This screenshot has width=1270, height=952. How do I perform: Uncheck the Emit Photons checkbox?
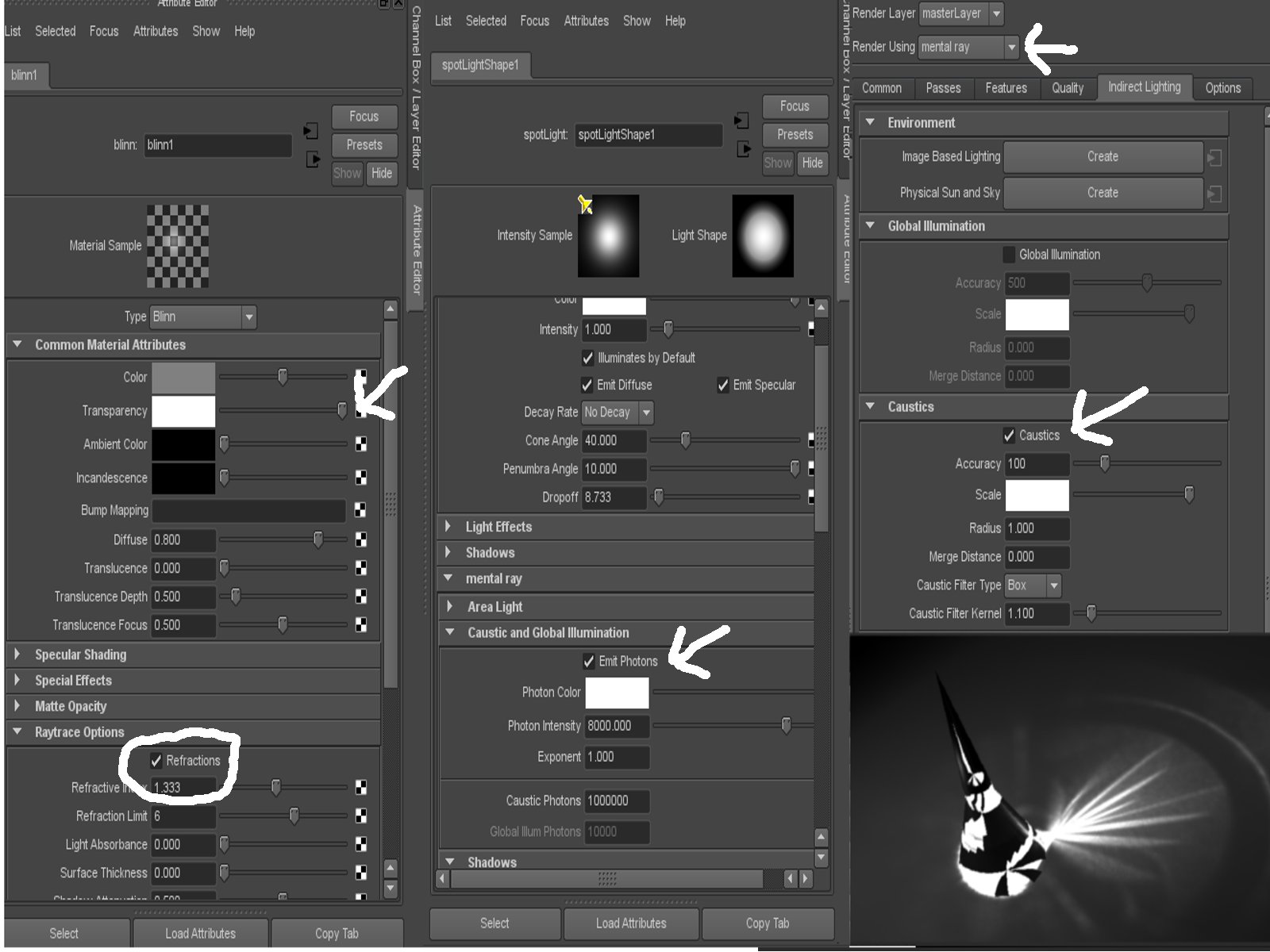coord(590,661)
